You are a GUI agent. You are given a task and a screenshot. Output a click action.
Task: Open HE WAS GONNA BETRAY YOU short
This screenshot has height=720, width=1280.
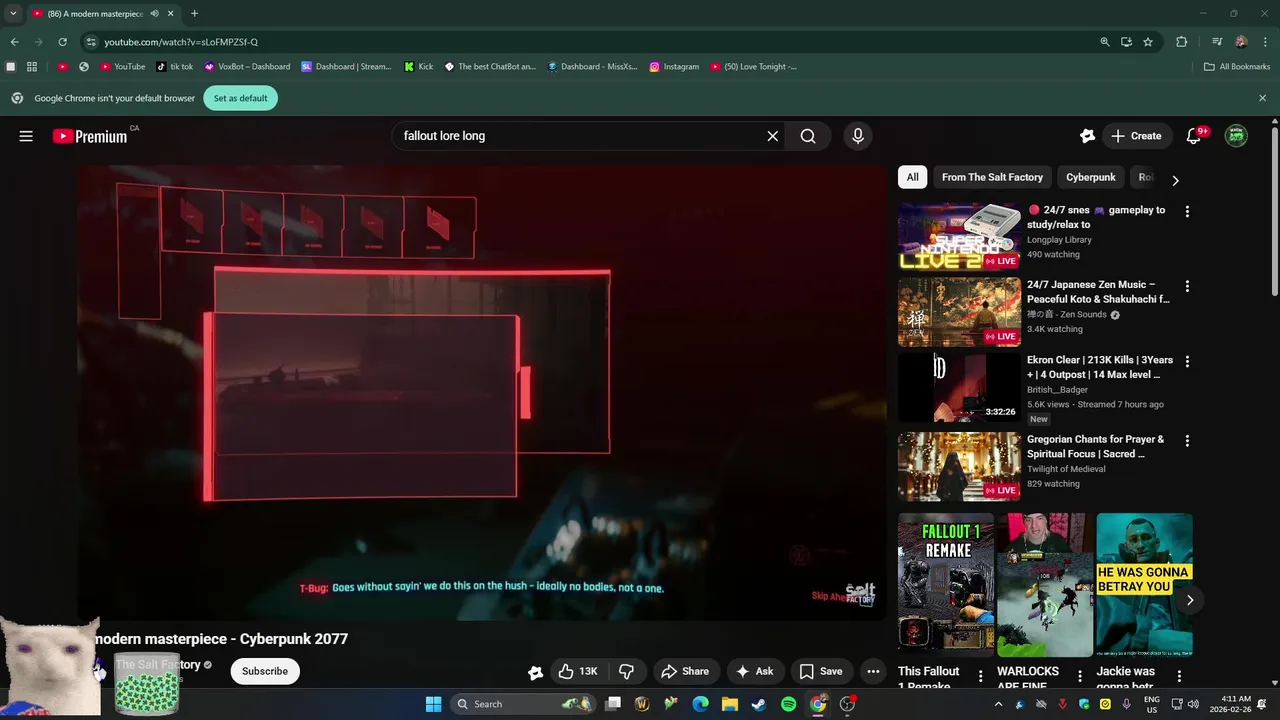coord(1144,585)
